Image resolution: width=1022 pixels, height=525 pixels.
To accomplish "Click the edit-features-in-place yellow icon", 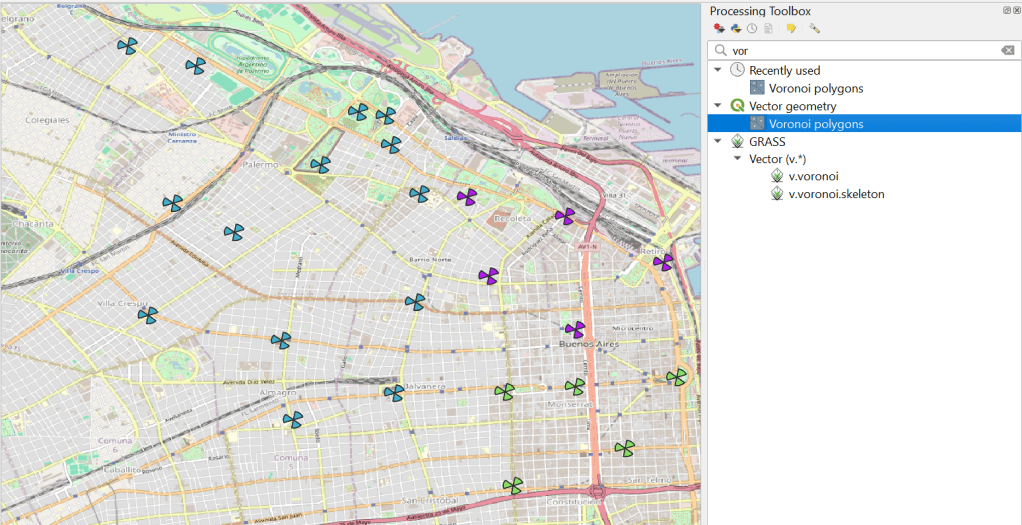I will pos(791,29).
